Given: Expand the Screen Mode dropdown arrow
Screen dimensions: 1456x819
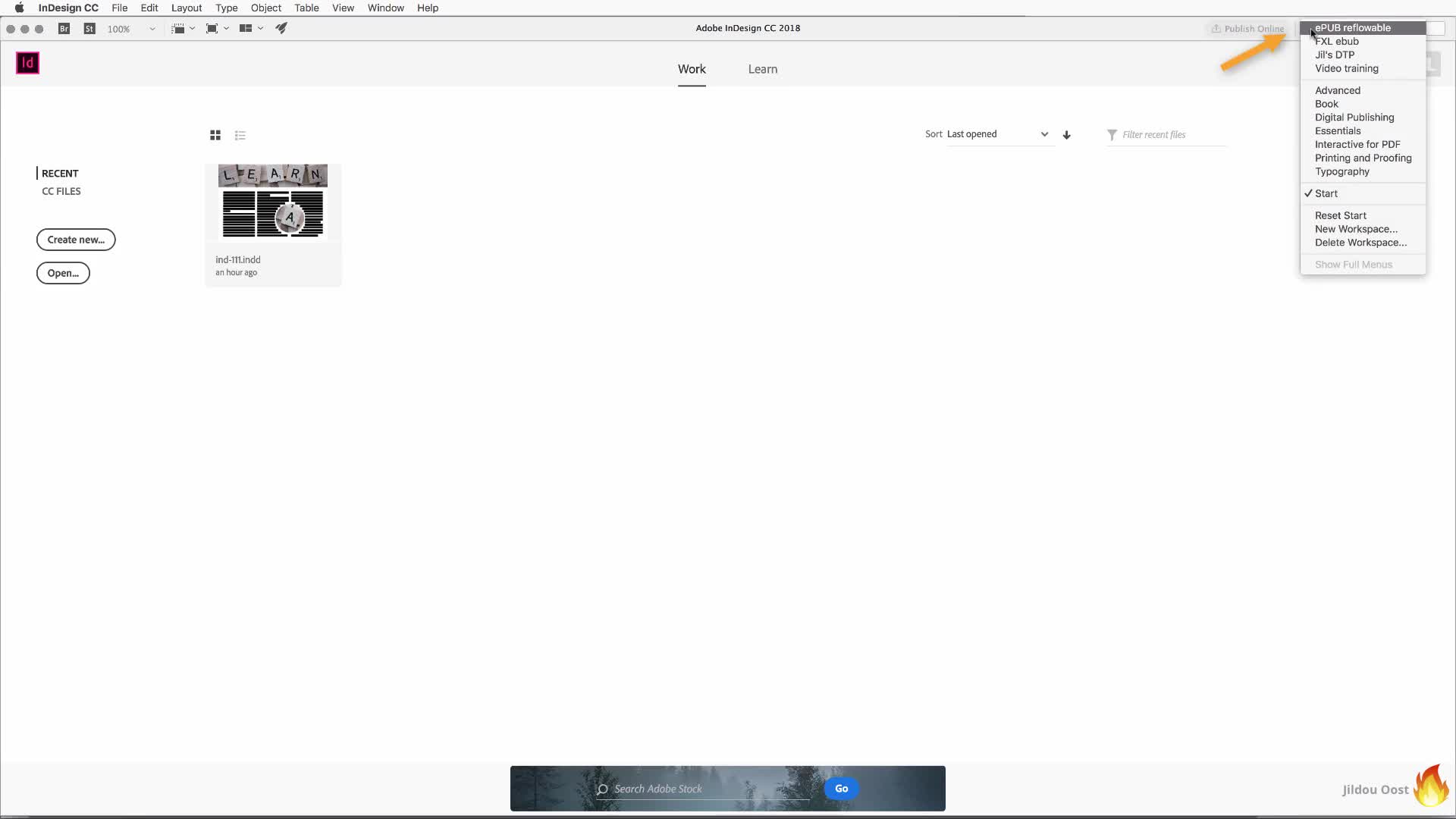Looking at the screenshot, I should point(226,29).
